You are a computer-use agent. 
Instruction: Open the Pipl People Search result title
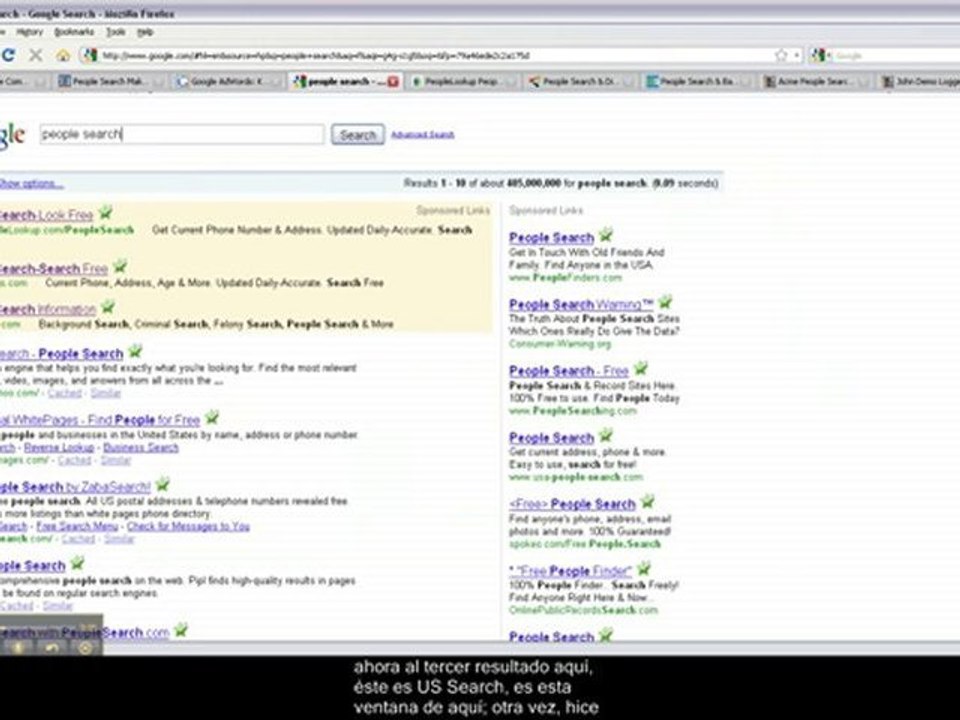[x=32, y=566]
